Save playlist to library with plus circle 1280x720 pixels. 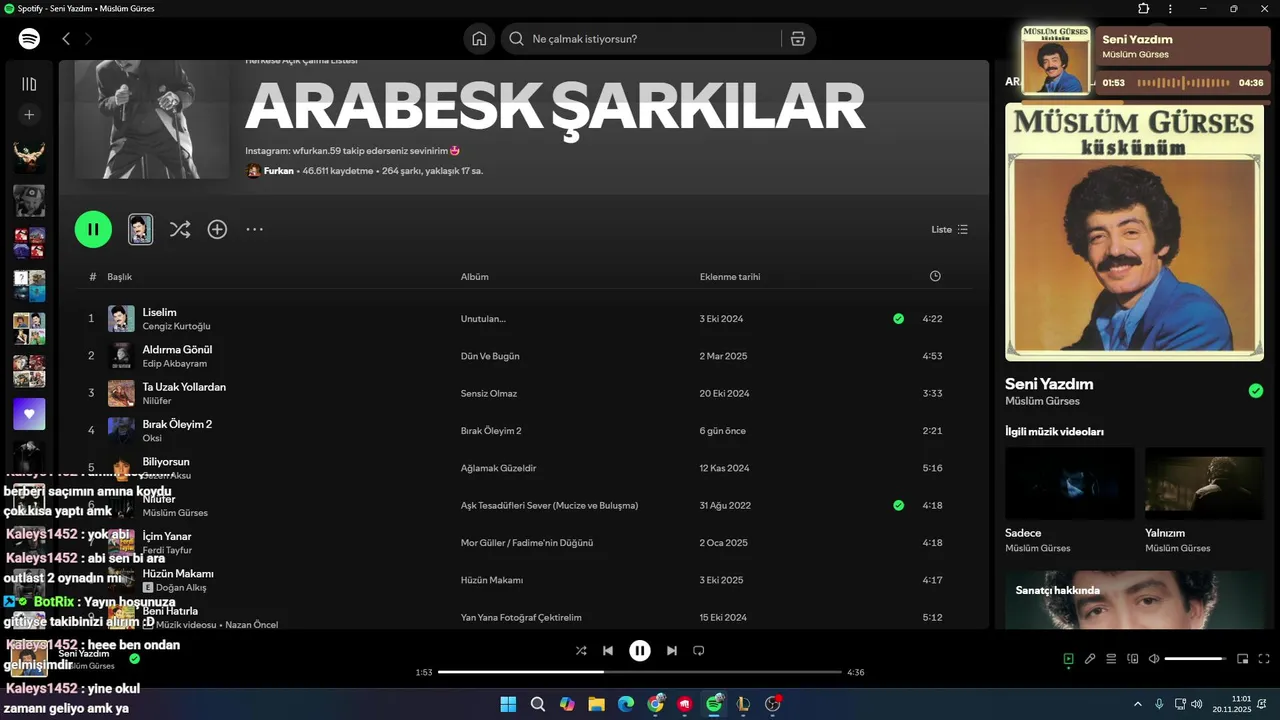(217, 229)
